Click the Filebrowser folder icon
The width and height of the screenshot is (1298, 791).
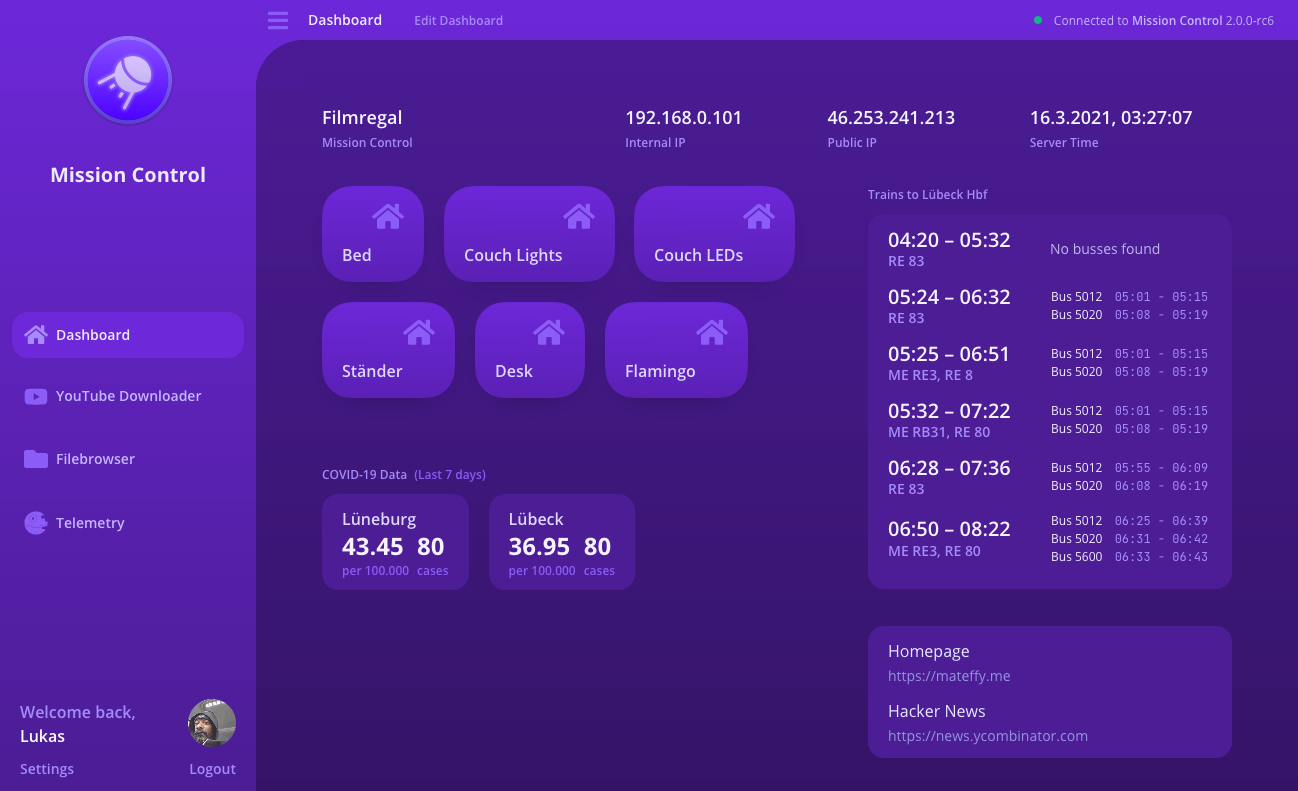tap(36, 459)
